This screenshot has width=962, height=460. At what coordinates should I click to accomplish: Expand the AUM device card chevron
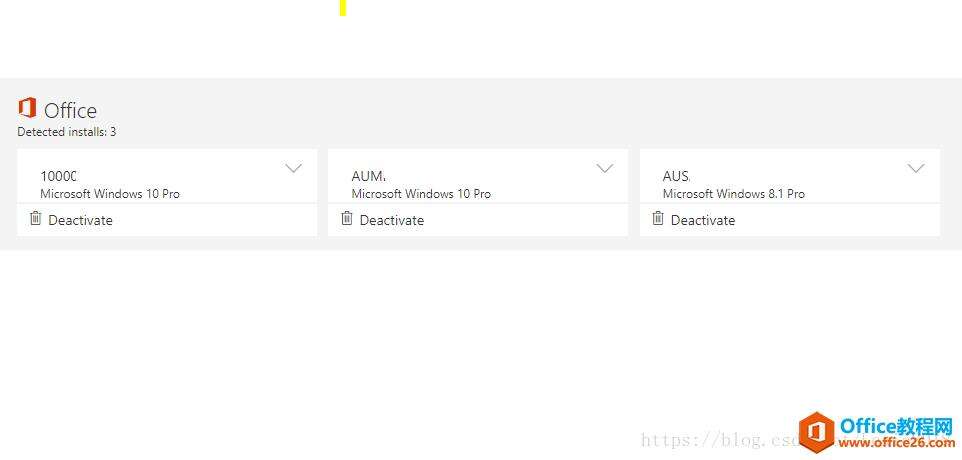[605, 169]
